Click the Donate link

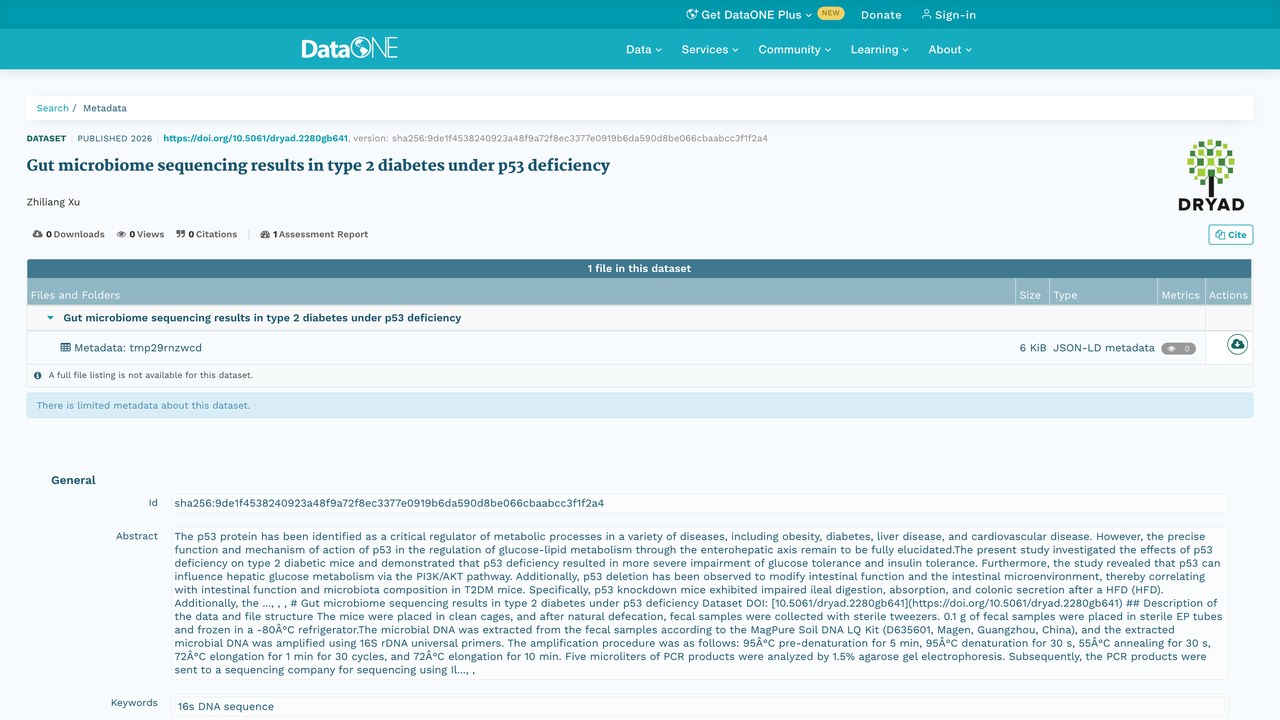pyautogui.click(x=881, y=15)
